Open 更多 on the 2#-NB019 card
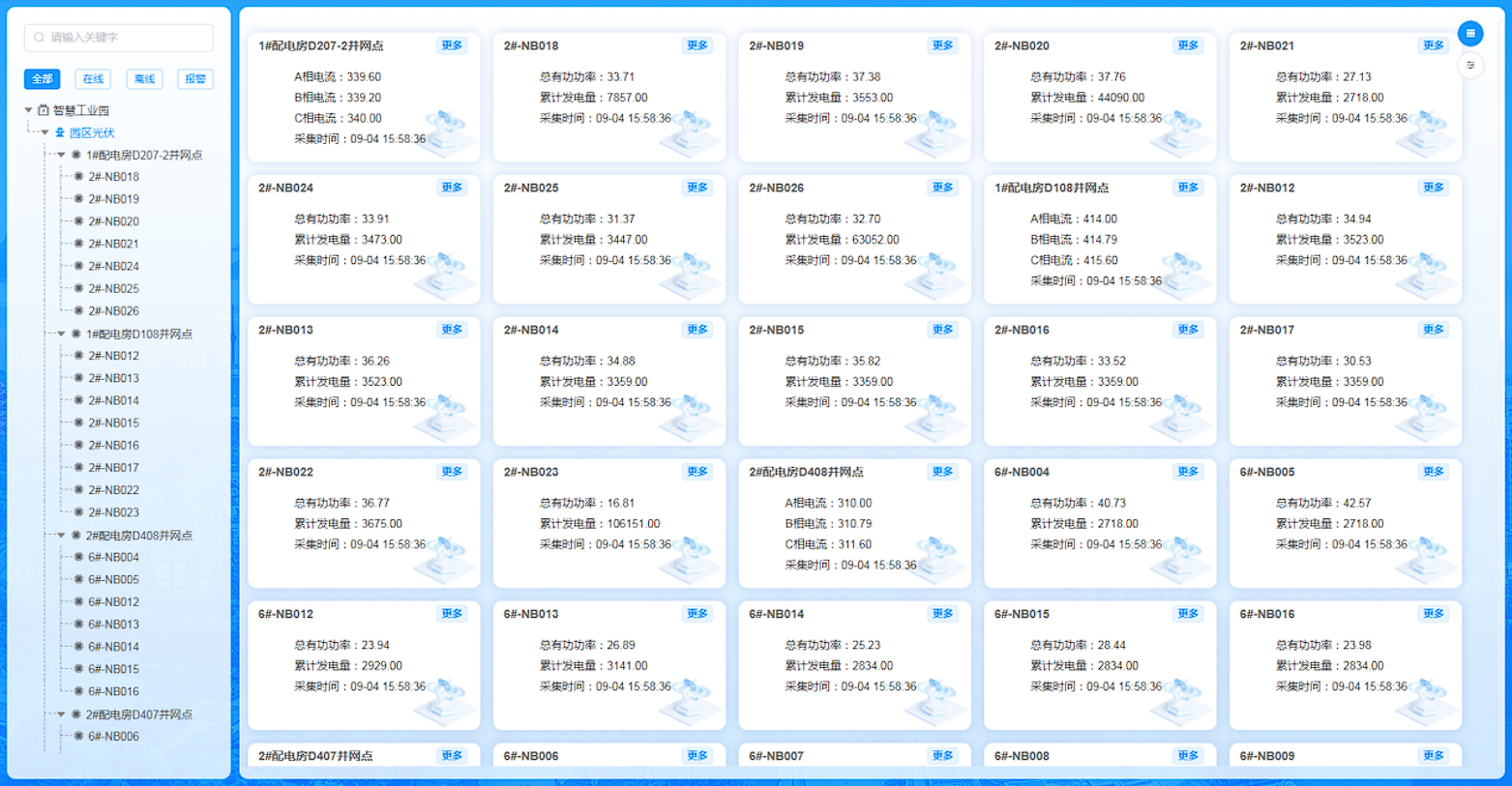This screenshot has width=1512, height=786. [942, 45]
